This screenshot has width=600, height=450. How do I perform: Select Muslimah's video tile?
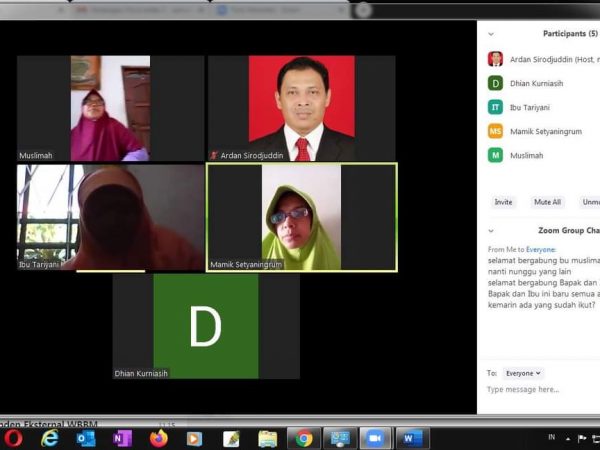110,108
